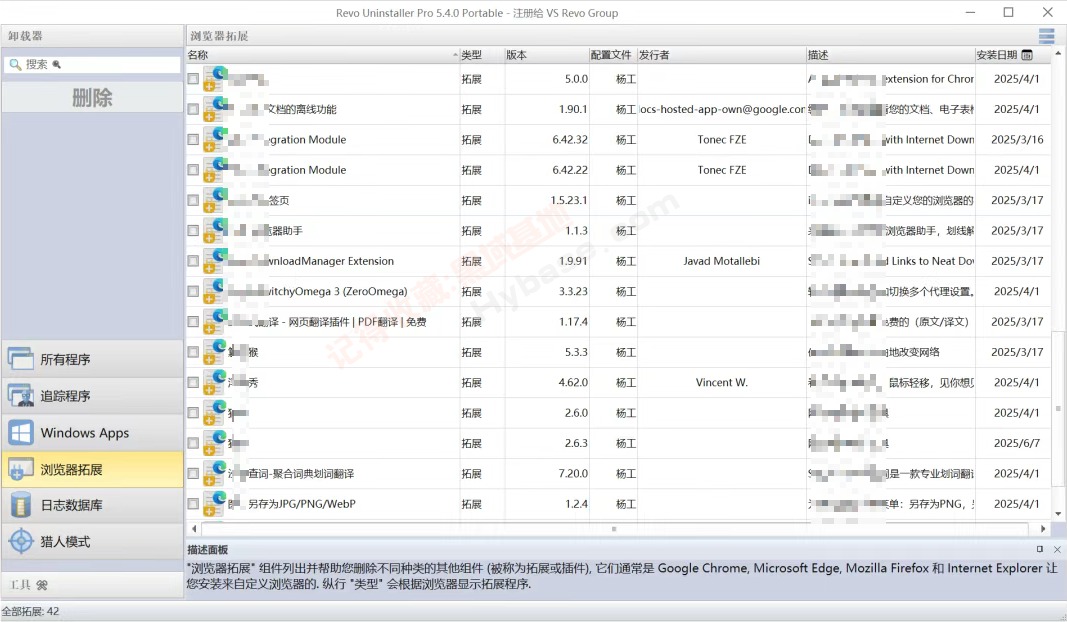Click the 全部拓展: 42 status bar text

click(x=31, y=611)
